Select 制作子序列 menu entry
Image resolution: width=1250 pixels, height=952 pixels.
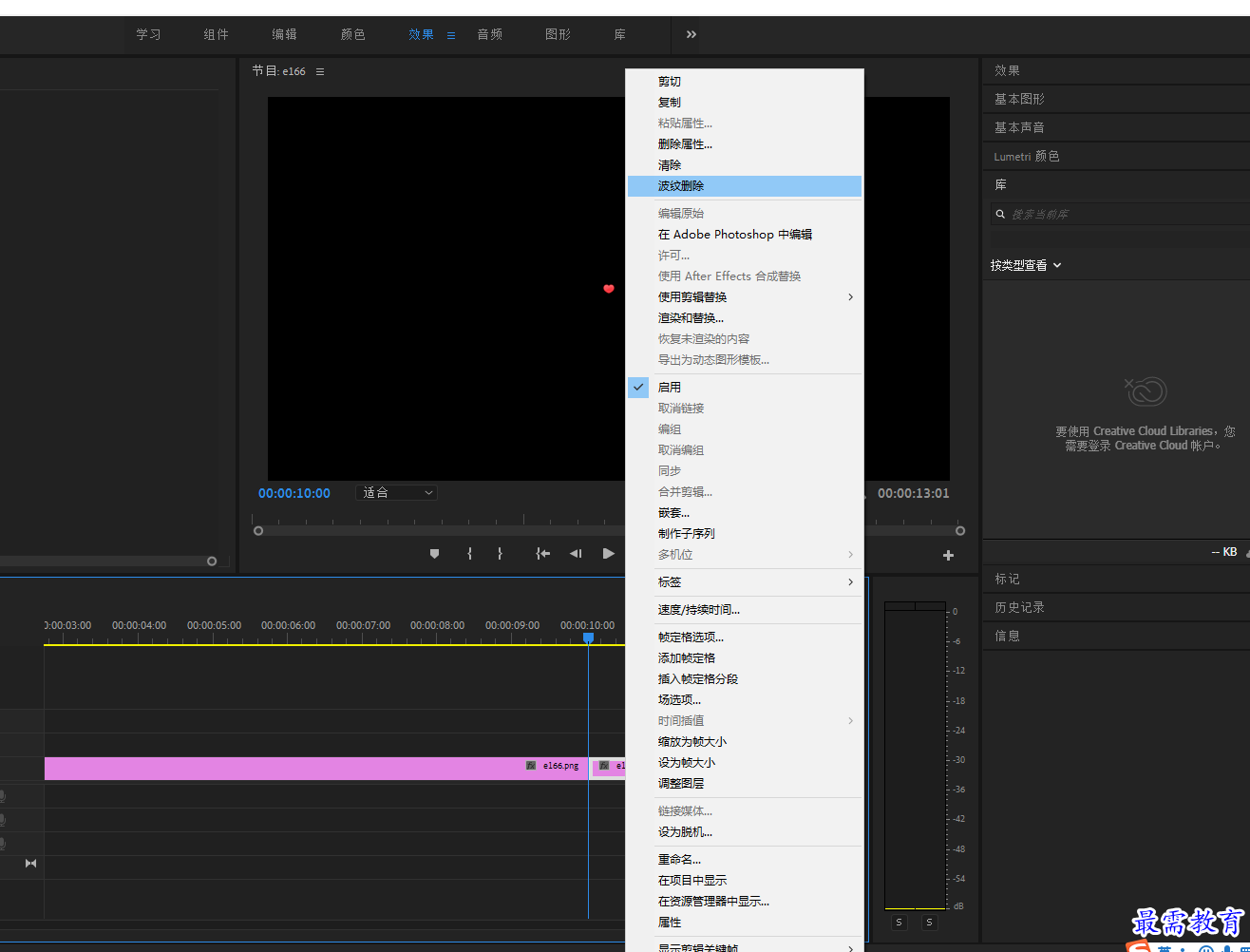pos(745,534)
